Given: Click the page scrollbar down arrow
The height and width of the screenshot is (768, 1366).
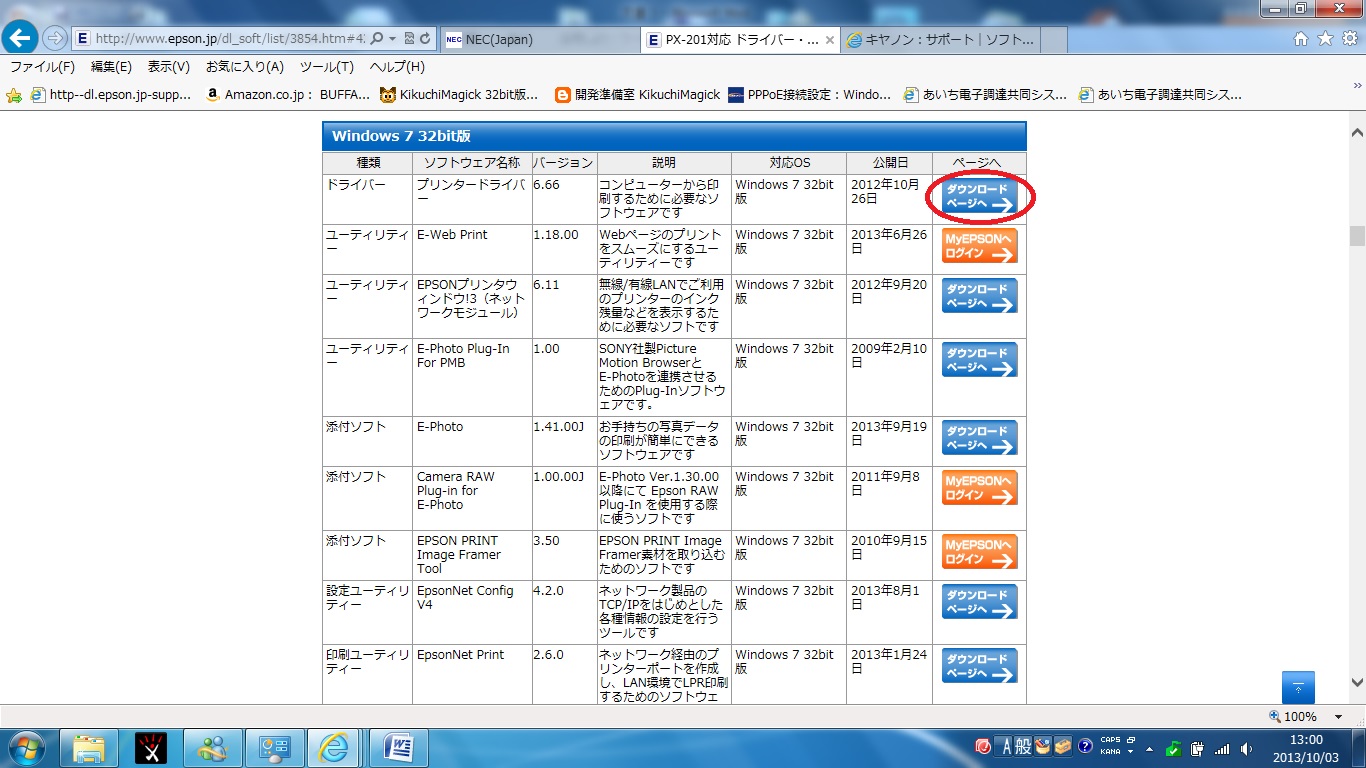Looking at the screenshot, I should (1357, 683).
